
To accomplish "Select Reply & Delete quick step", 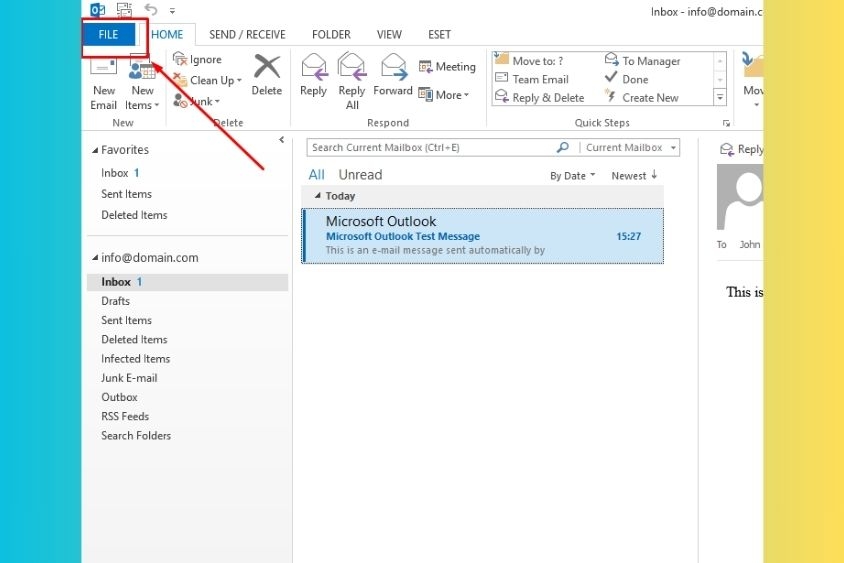I will (539, 97).
